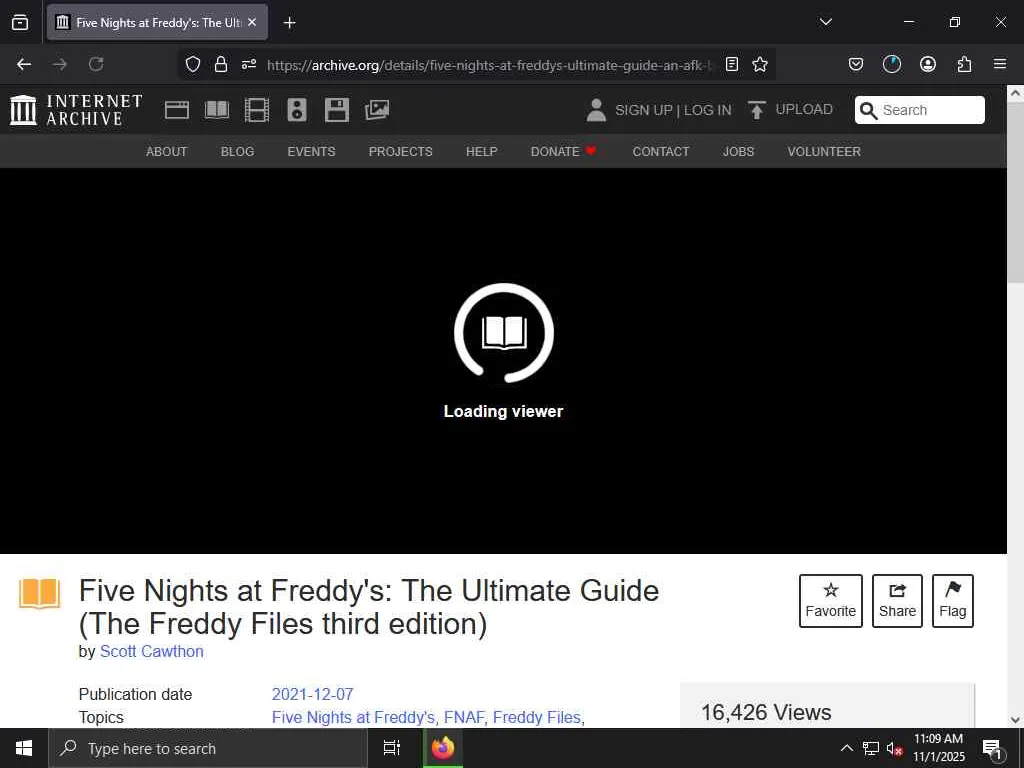Click the UPLOAD link text
The width and height of the screenshot is (1024, 768).
[x=804, y=110]
